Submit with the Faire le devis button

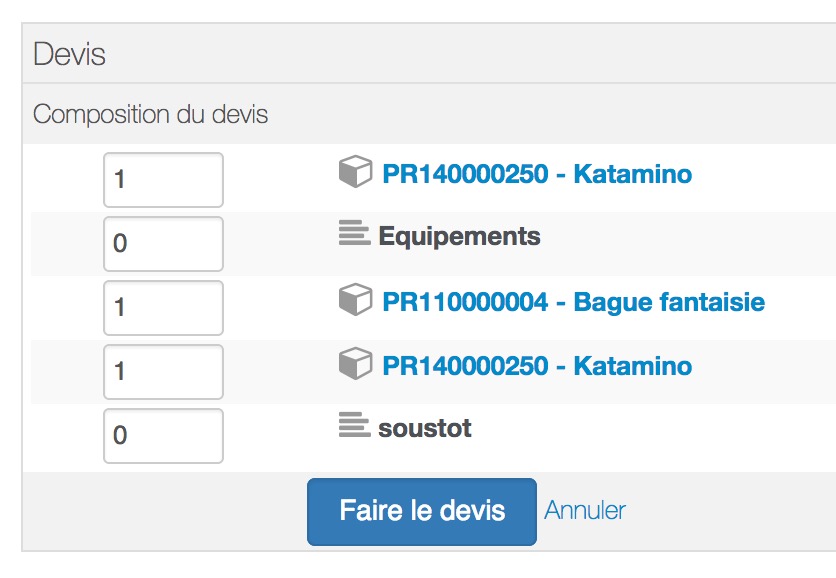click(422, 512)
